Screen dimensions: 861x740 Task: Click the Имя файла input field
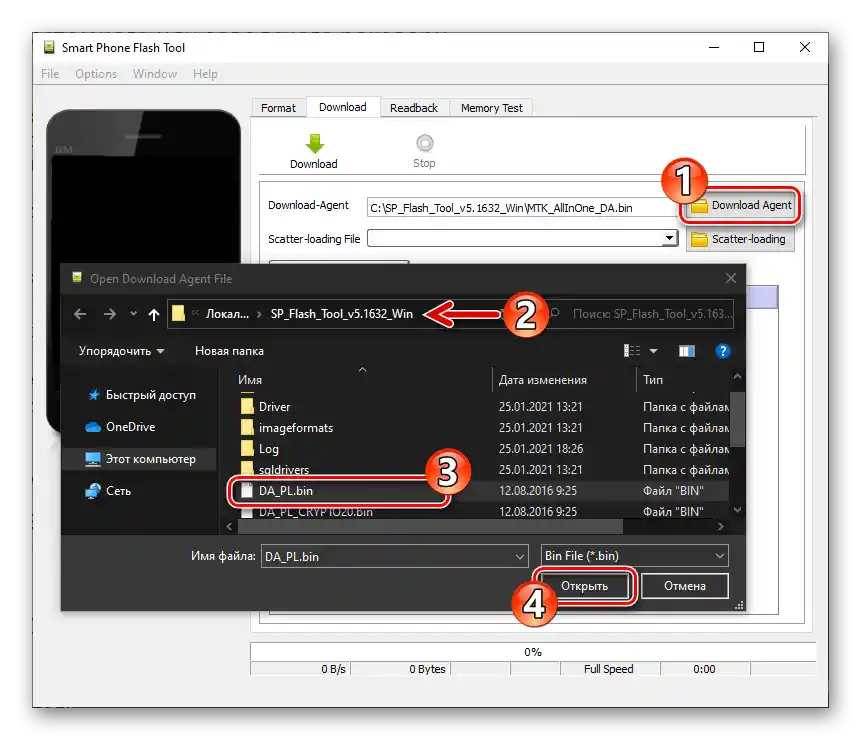(x=394, y=556)
